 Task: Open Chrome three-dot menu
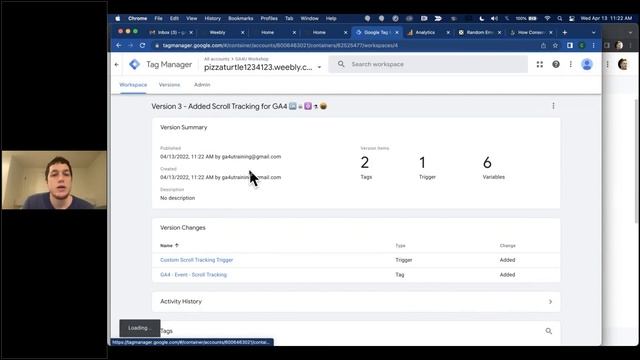593,45
